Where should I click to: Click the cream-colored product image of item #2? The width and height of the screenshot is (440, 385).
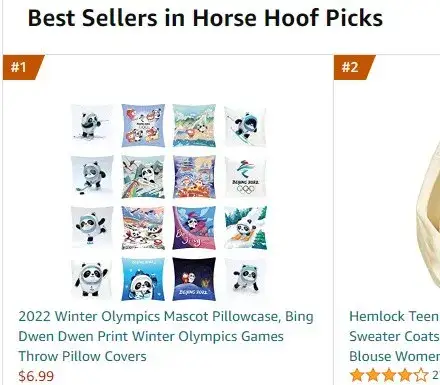pyautogui.click(x=428, y=213)
